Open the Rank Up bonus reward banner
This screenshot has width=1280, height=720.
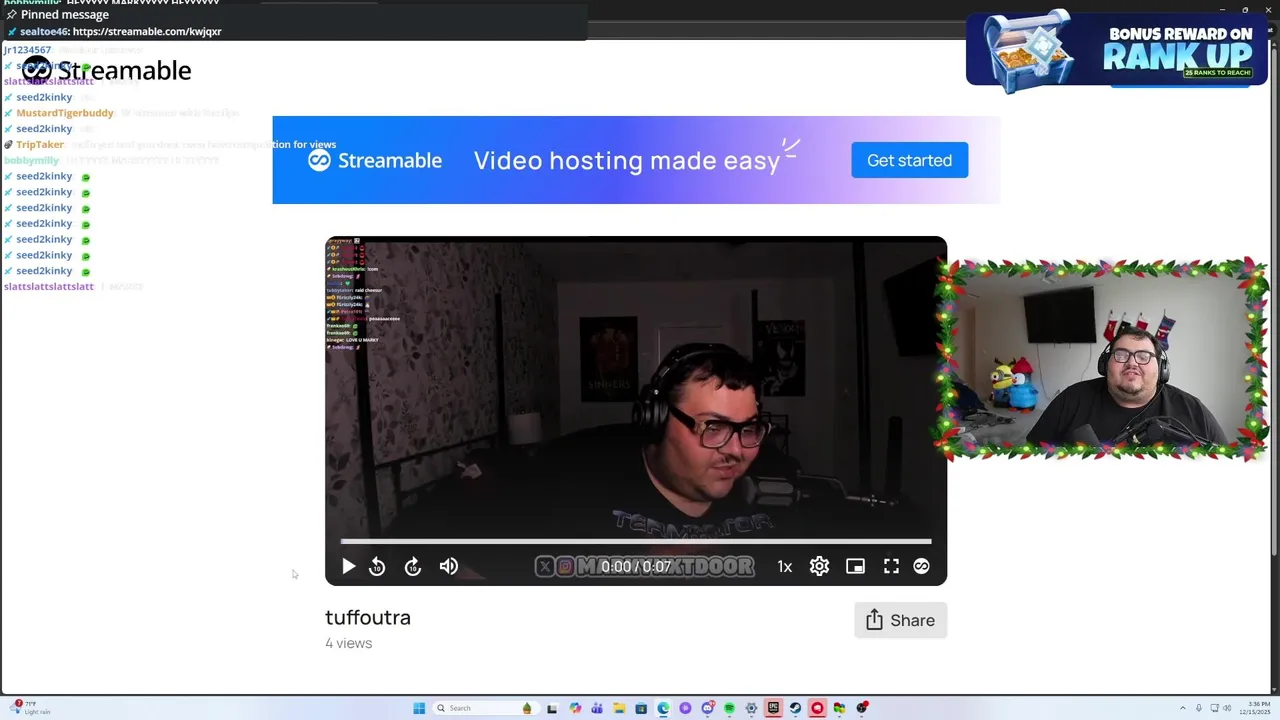[1116, 48]
